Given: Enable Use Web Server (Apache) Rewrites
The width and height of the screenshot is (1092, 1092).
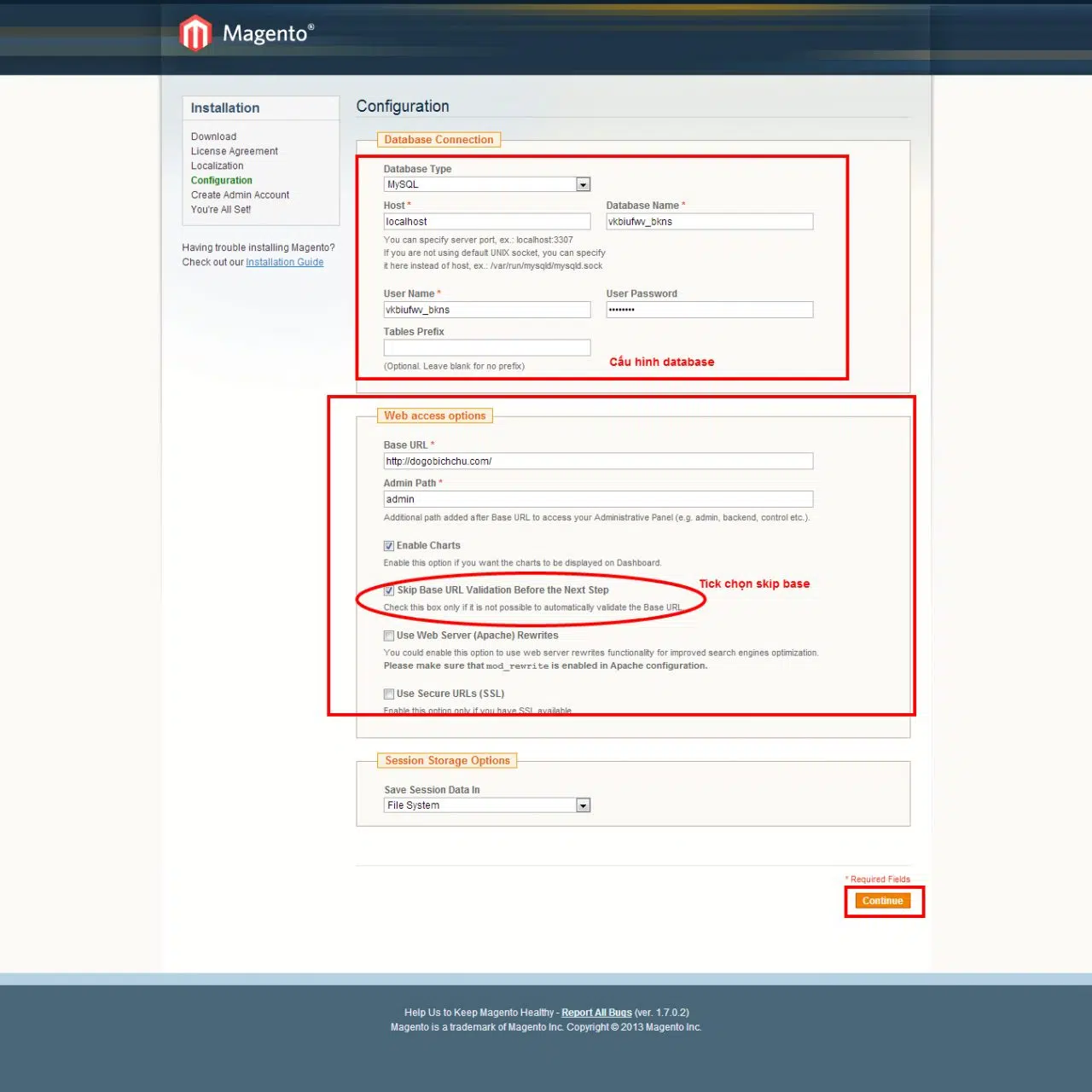Looking at the screenshot, I should [389, 636].
